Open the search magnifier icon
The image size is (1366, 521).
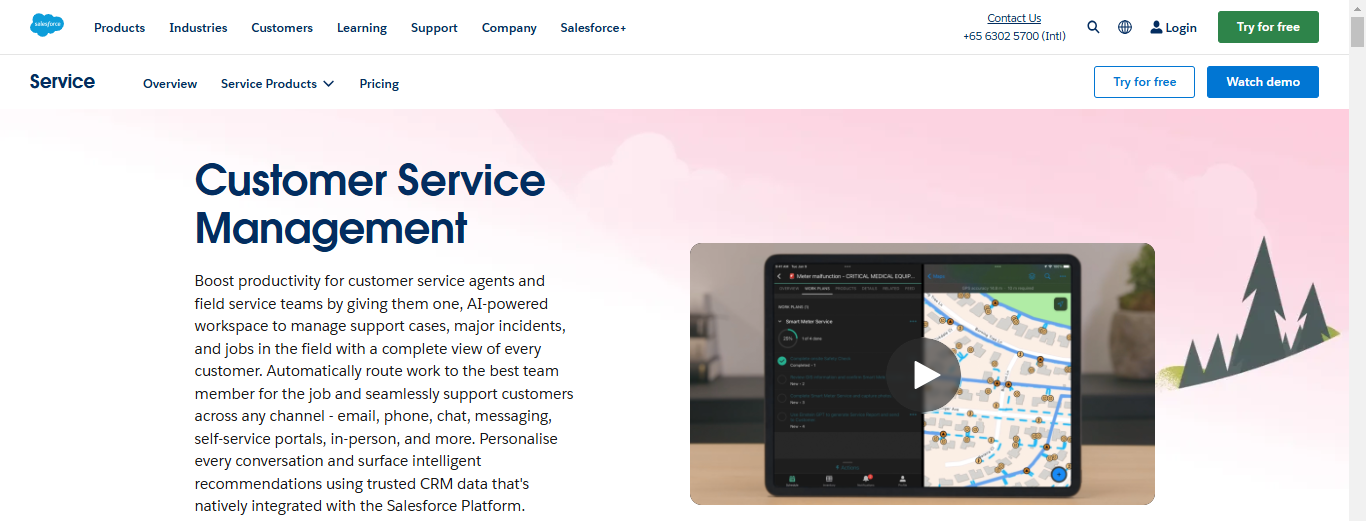point(1093,27)
